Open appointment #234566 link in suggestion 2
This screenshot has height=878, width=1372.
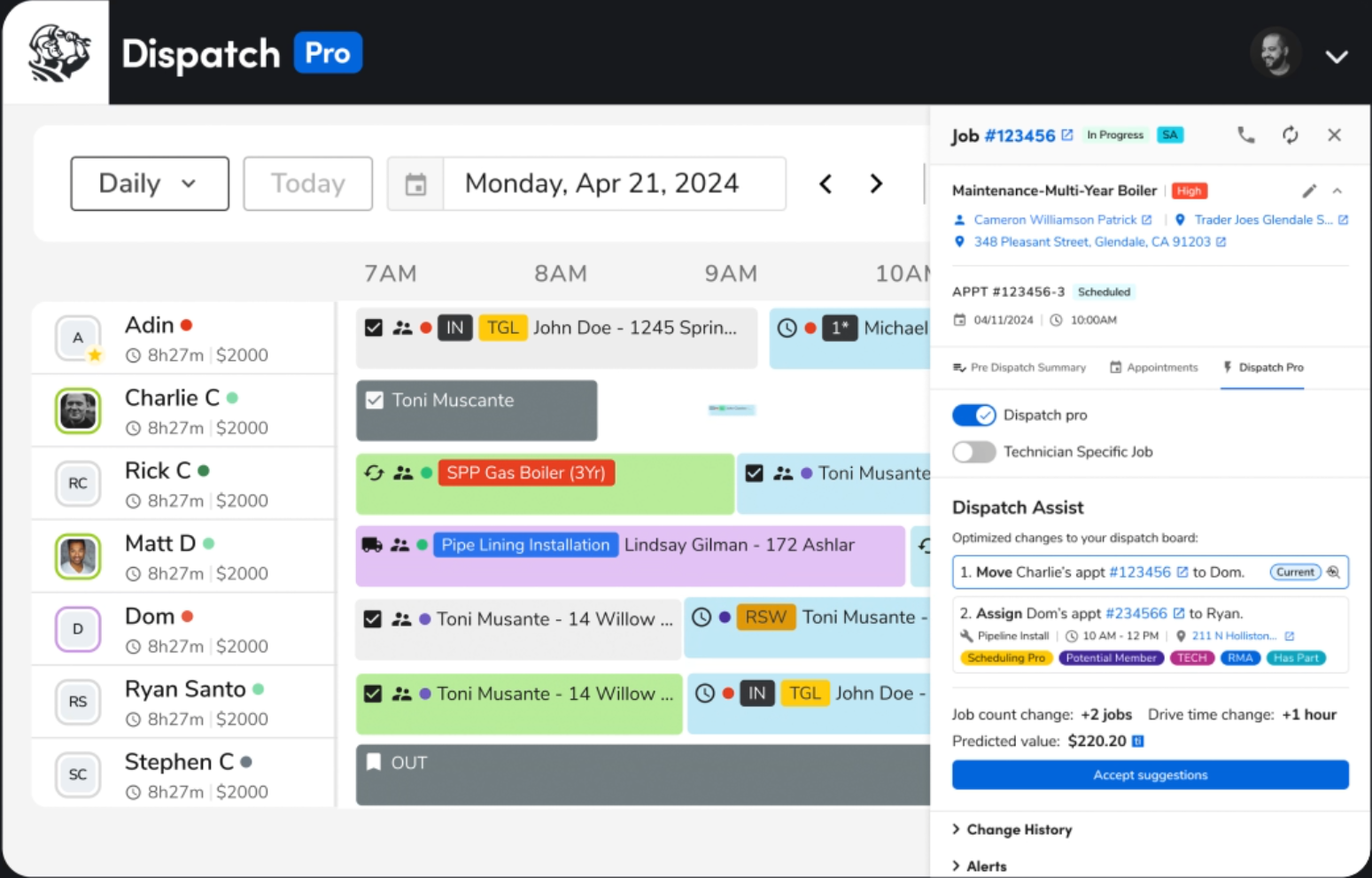(1144, 613)
